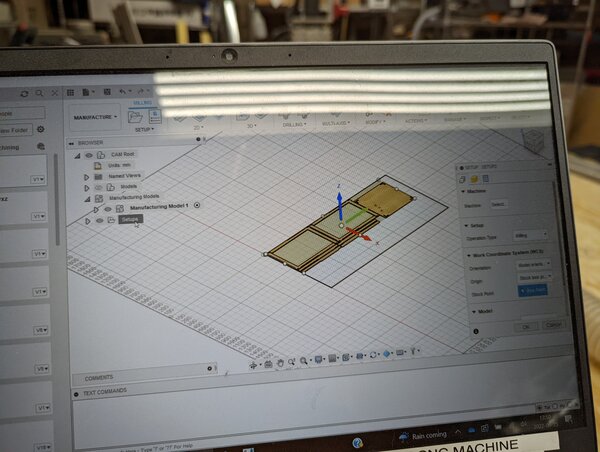This screenshot has width=600, height=452.
Task: Click the blue Box Point button
Action: click(x=533, y=290)
